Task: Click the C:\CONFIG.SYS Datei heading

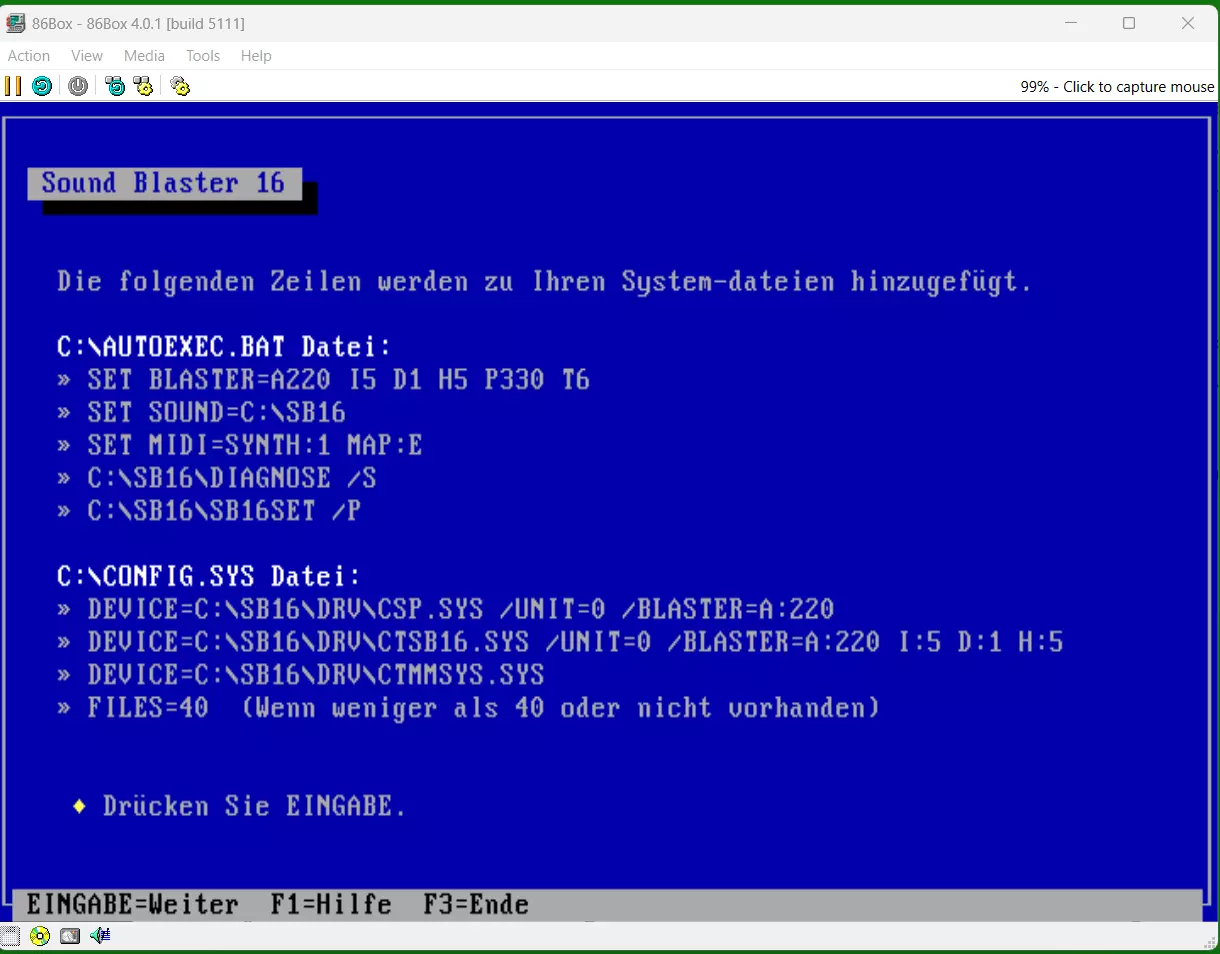Action: click(x=209, y=577)
